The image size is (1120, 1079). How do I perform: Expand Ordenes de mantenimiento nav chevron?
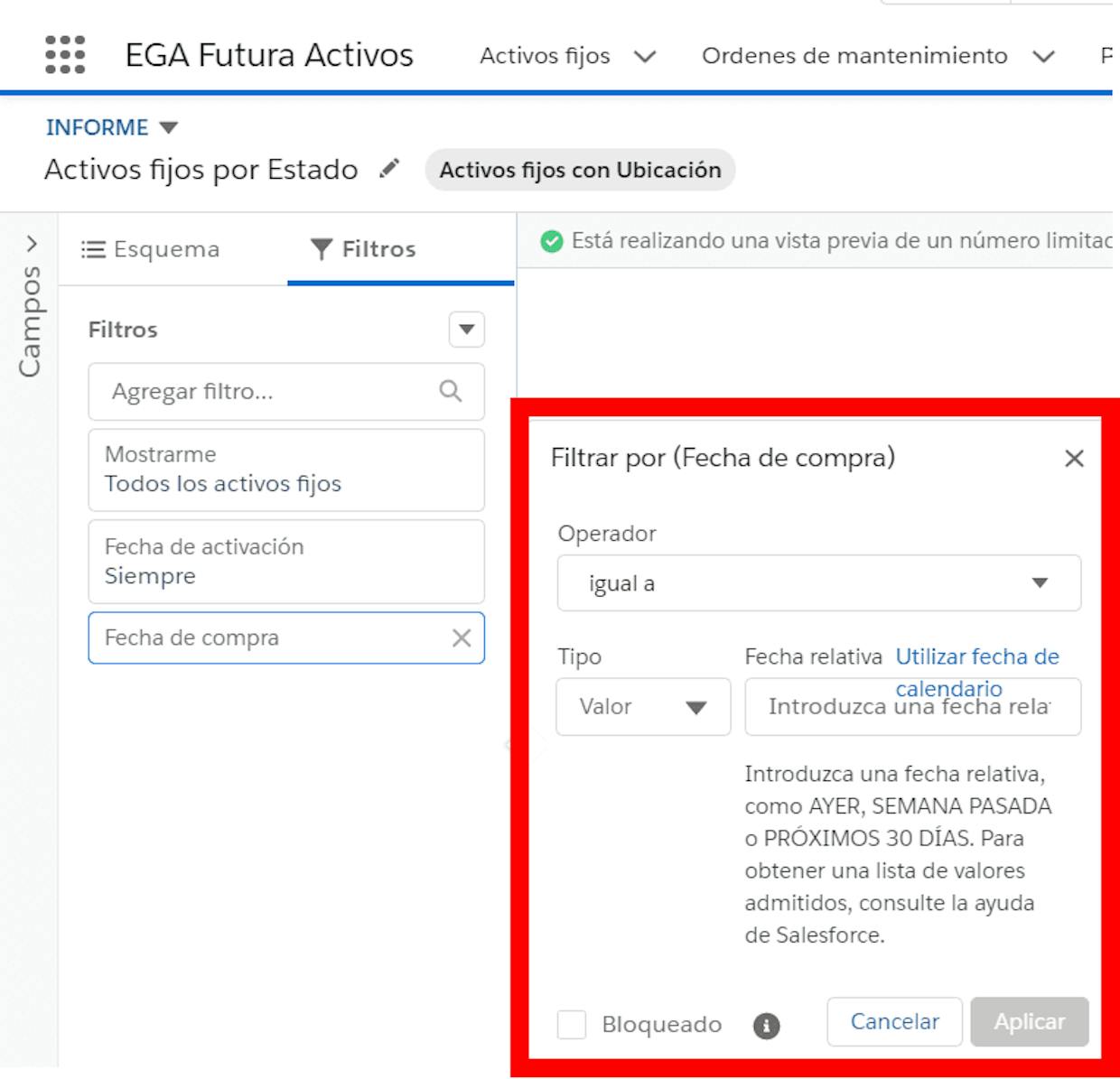point(1044,57)
